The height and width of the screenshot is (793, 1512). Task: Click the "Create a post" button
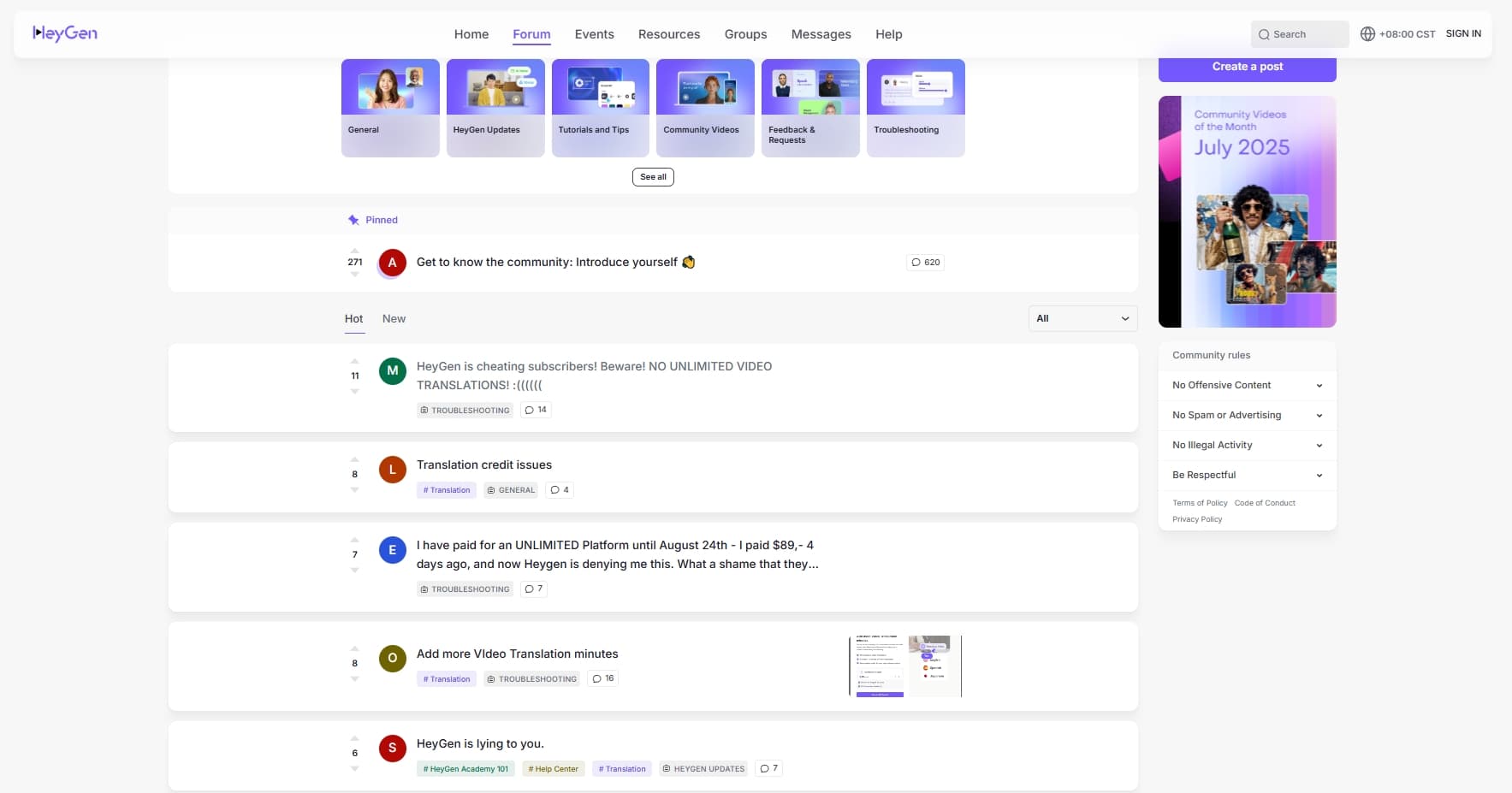pyautogui.click(x=1248, y=67)
